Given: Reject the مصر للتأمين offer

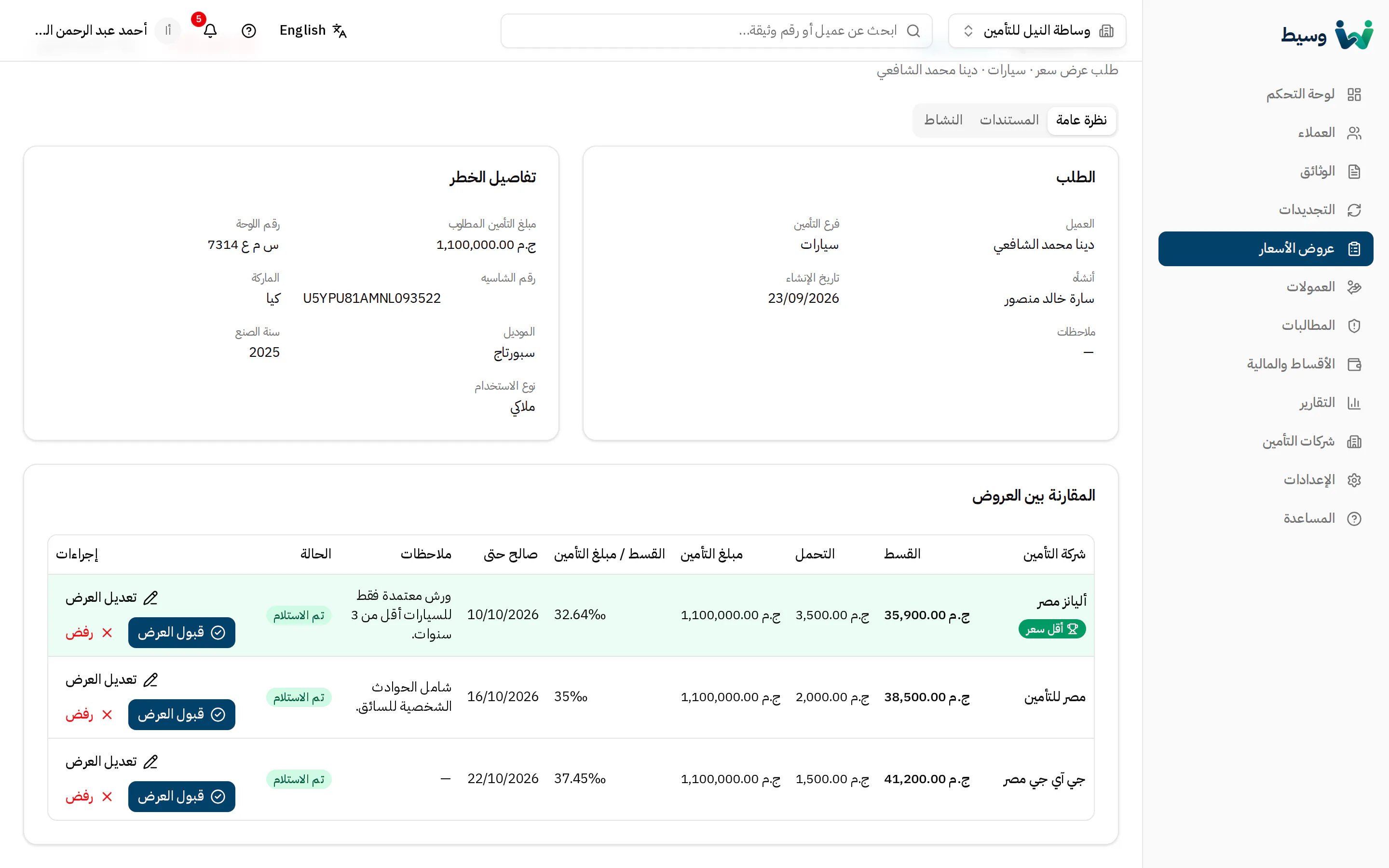Looking at the screenshot, I should point(90,715).
